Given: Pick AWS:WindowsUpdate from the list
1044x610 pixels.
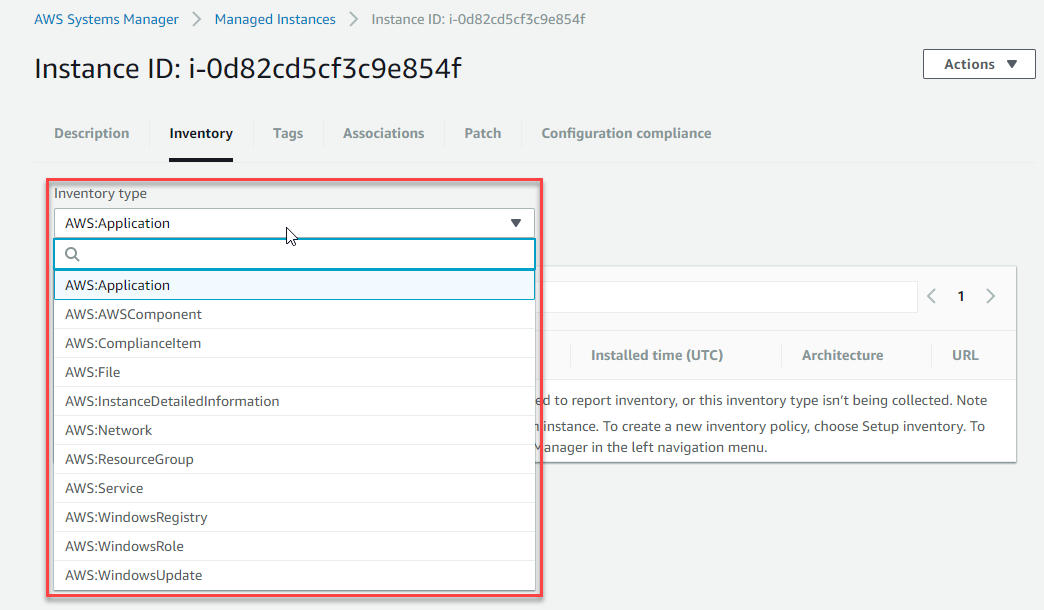Looking at the screenshot, I should [x=294, y=575].
